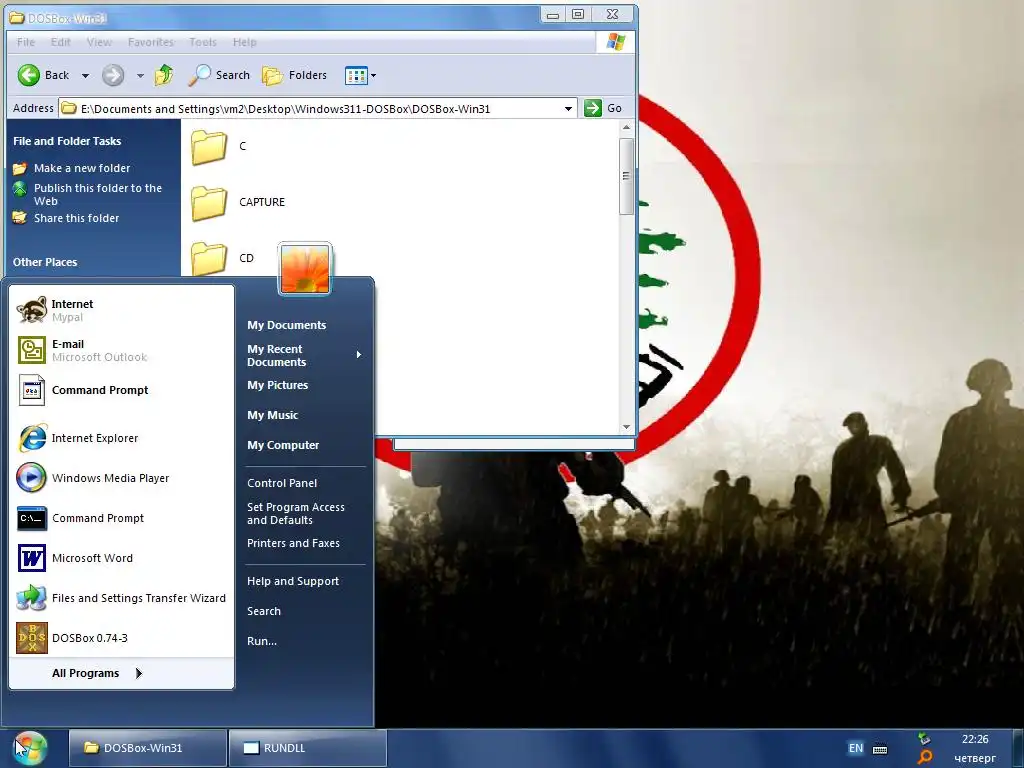Expand the Address bar dropdown
This screenshot has height=768, width=1024.
[568, 108]
